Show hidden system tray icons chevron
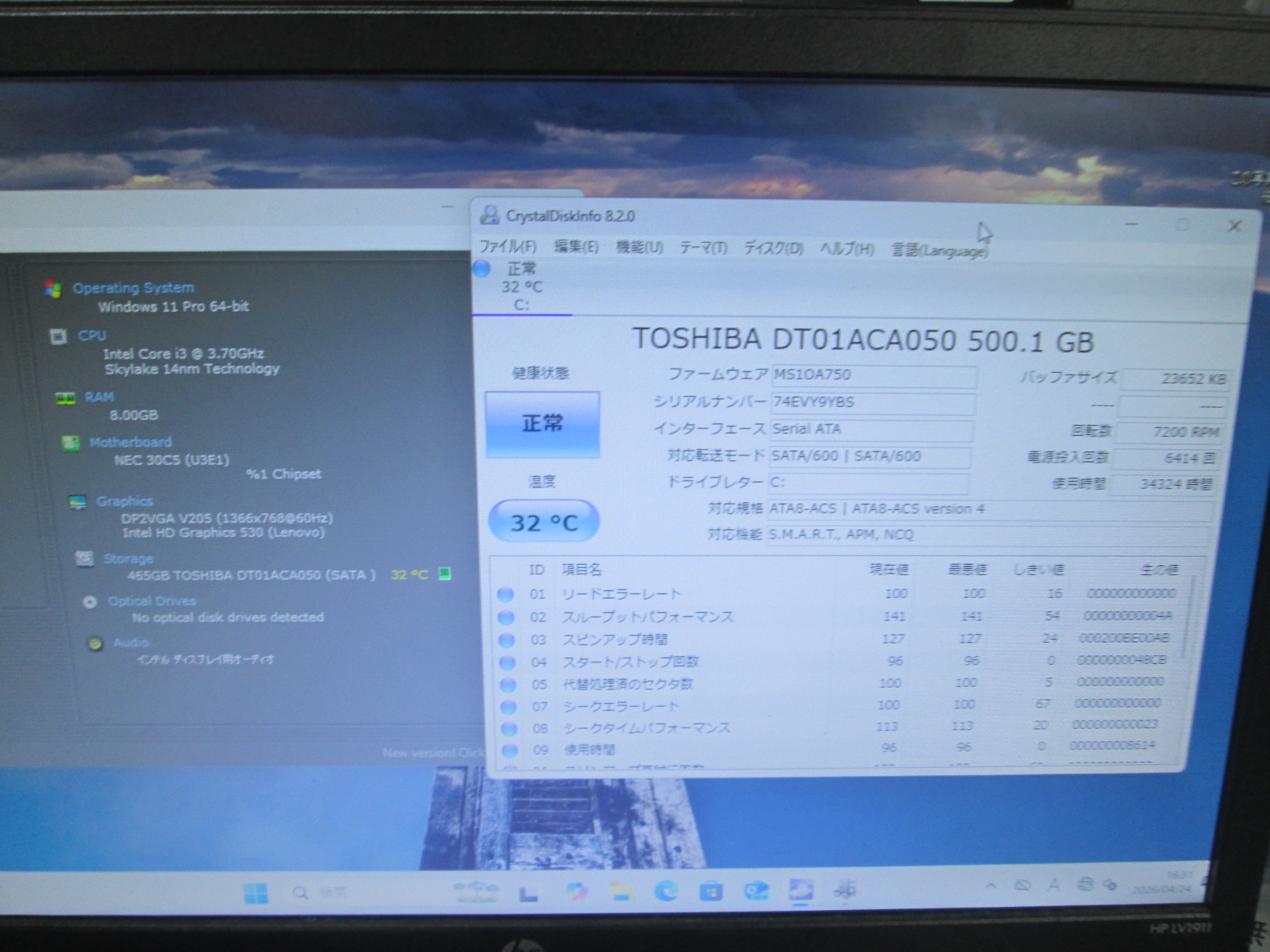 pos(991,885)
